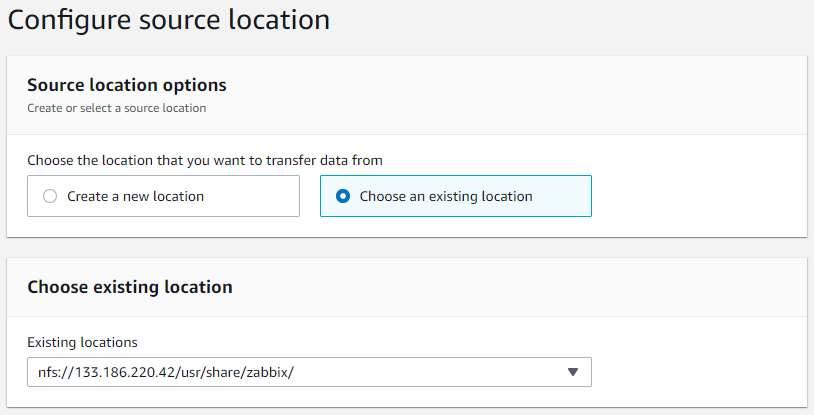The image size is (814, 415).
Task: Click the 'Configure source location' page title
Action: [x=169, y=20]
